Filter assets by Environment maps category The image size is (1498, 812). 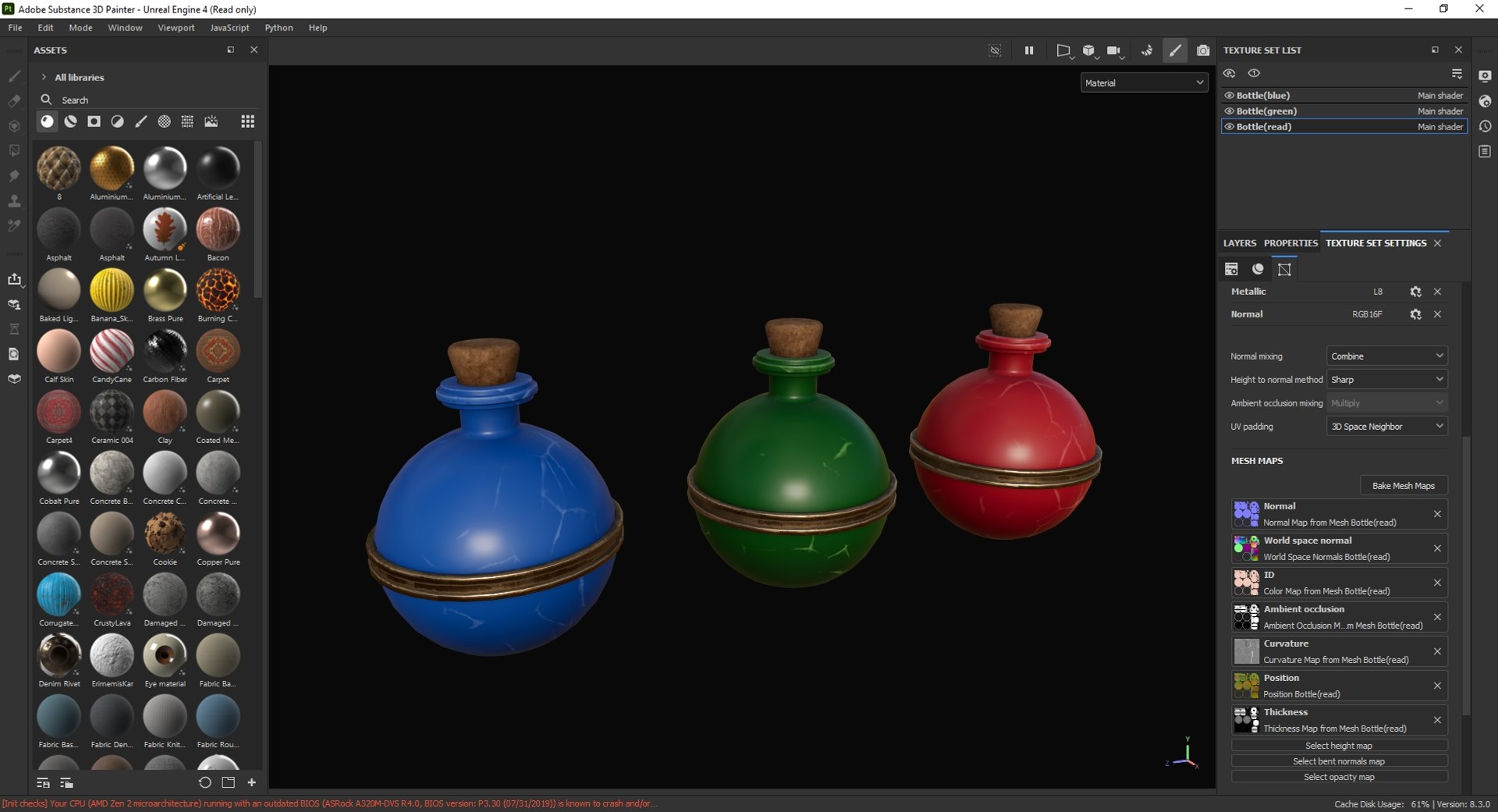pyautogui.click(x=211, y=121)
